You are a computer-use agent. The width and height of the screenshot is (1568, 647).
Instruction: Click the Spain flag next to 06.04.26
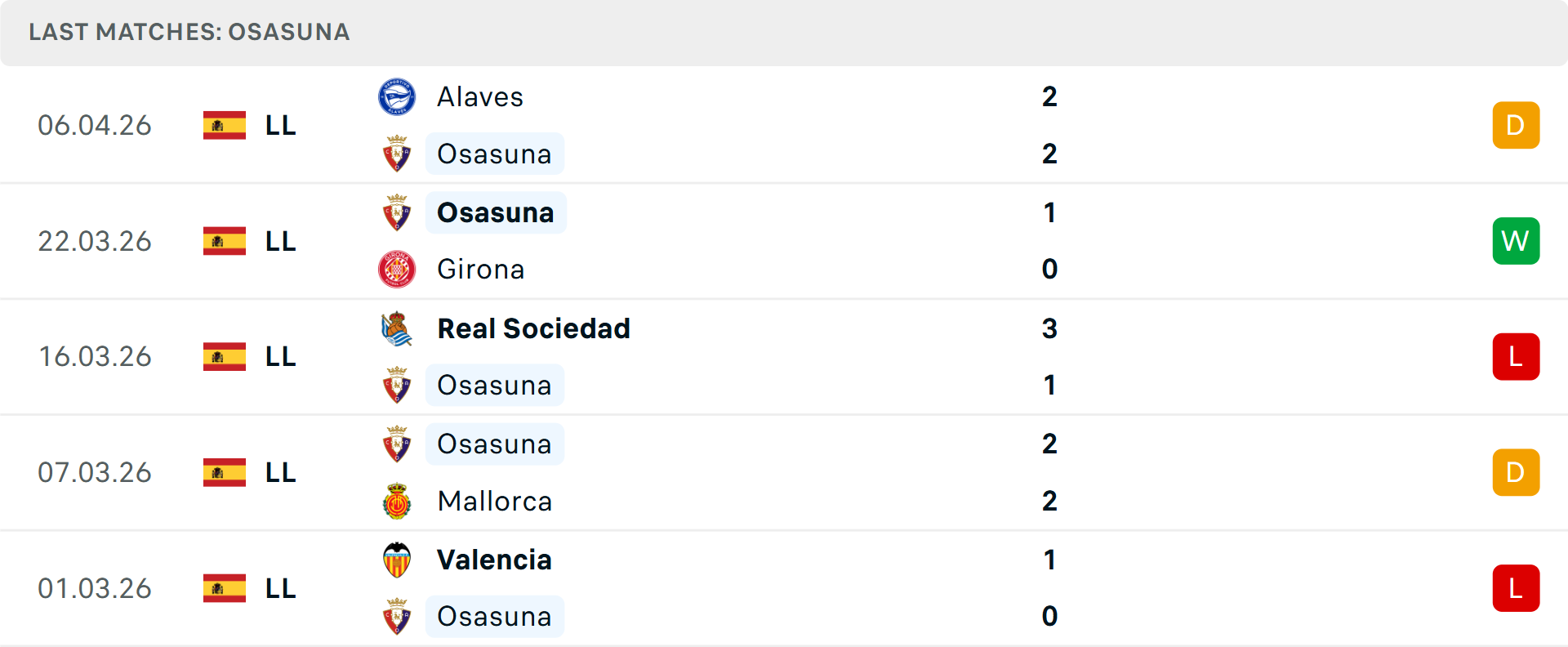pos(224,124)
